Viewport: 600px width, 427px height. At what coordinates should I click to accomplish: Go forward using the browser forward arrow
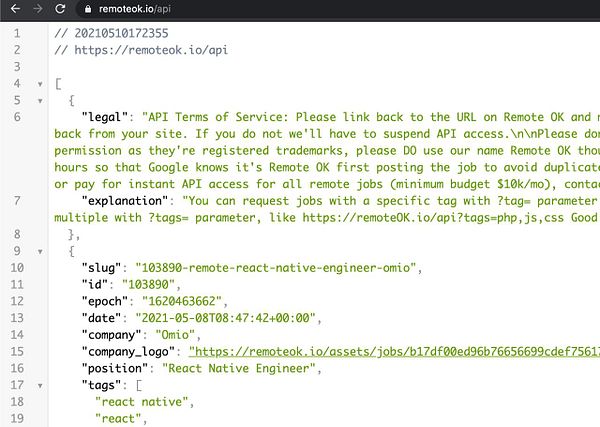coord(38,8)
